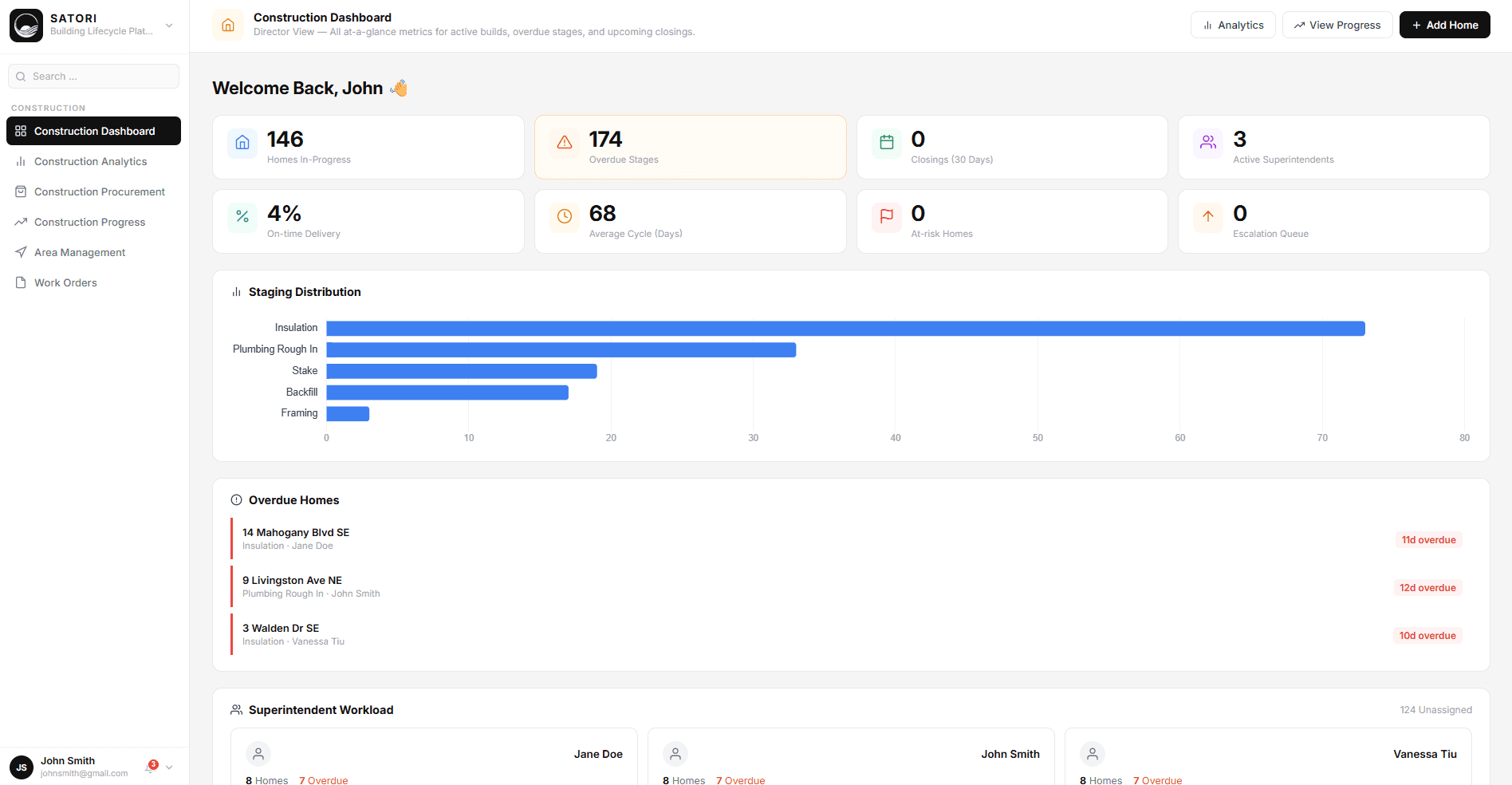
Task: Open 9 Livingston Ave NE overdue home
Action: [851, 586]
